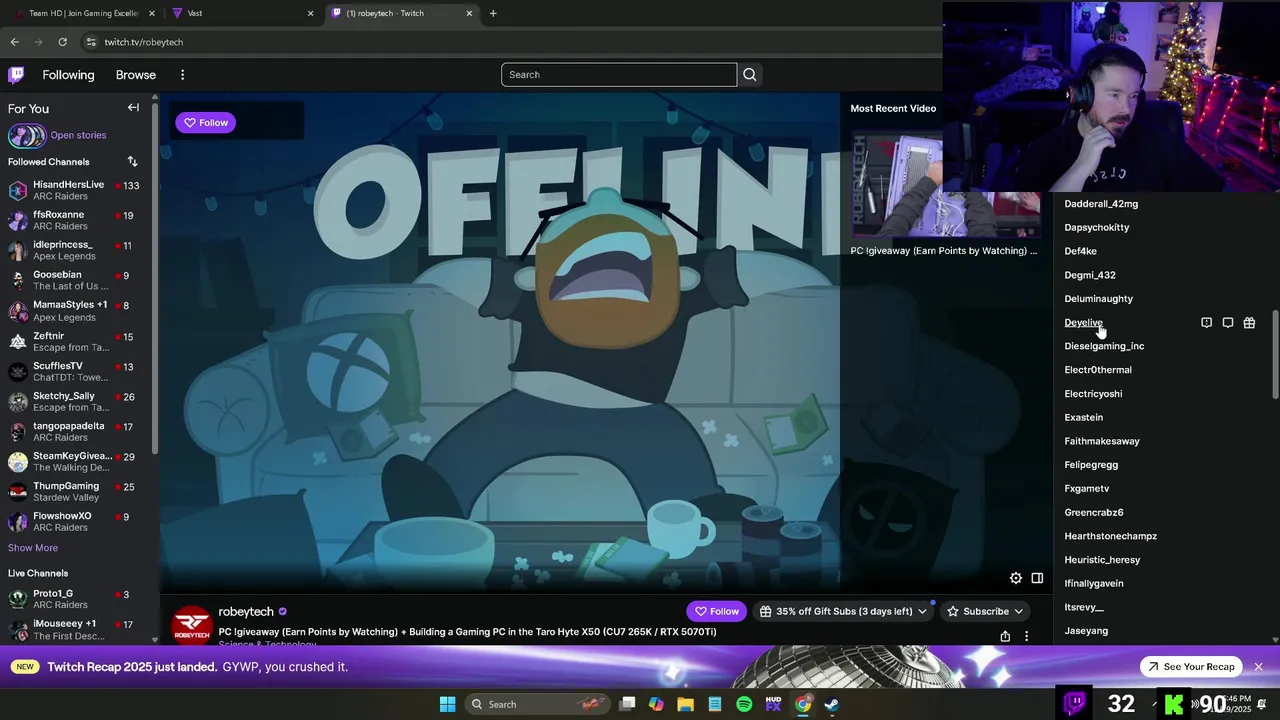
Task: Open Windows Start menu
Action: (447, 704)
